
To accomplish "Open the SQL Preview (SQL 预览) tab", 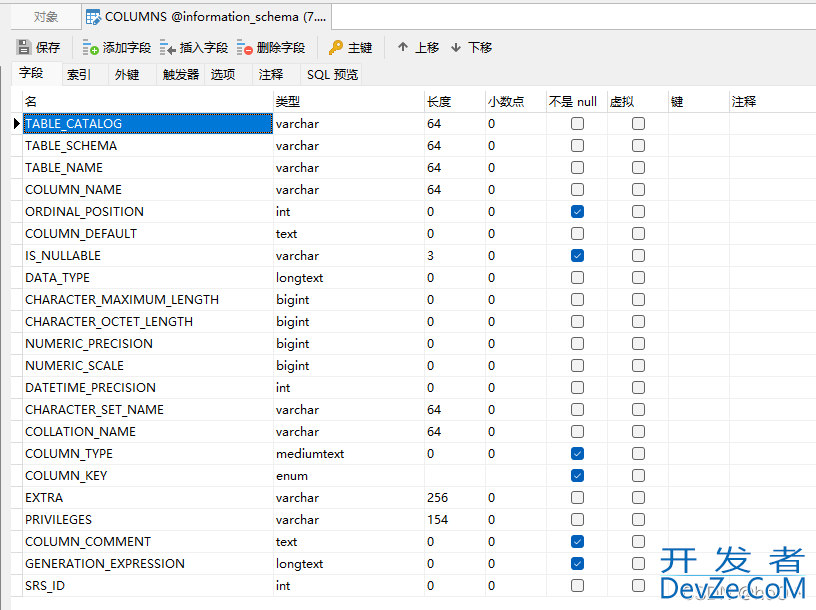I will 333,75.
